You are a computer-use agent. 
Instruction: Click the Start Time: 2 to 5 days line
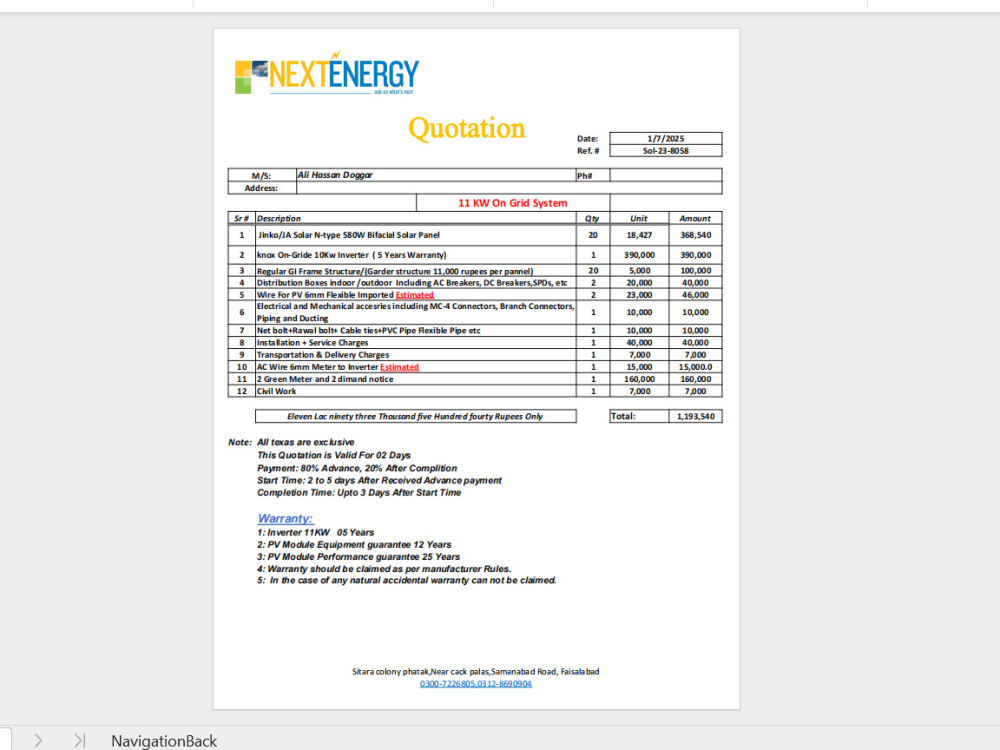pos(379,480)
